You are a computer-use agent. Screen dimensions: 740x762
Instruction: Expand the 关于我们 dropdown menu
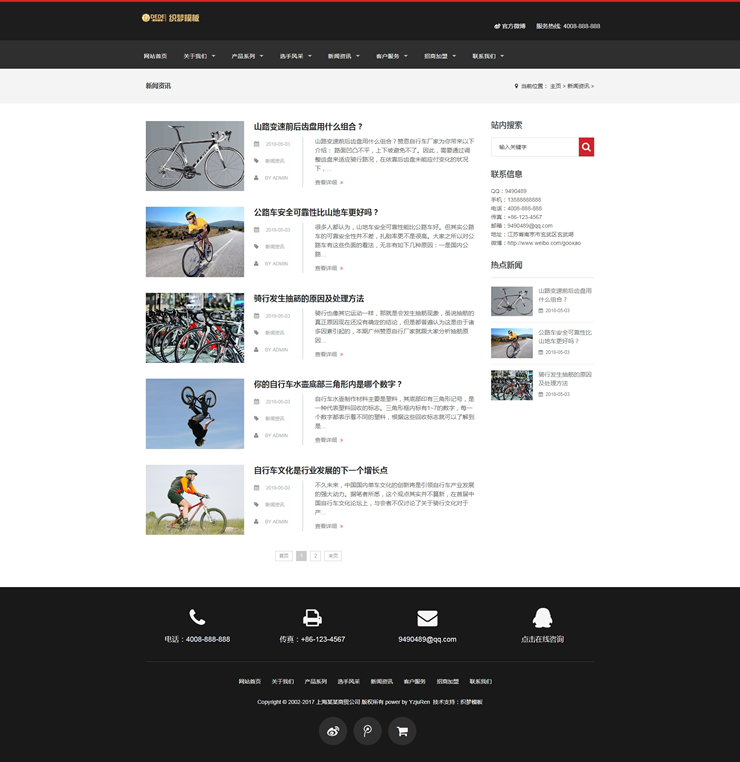[199, 56]
